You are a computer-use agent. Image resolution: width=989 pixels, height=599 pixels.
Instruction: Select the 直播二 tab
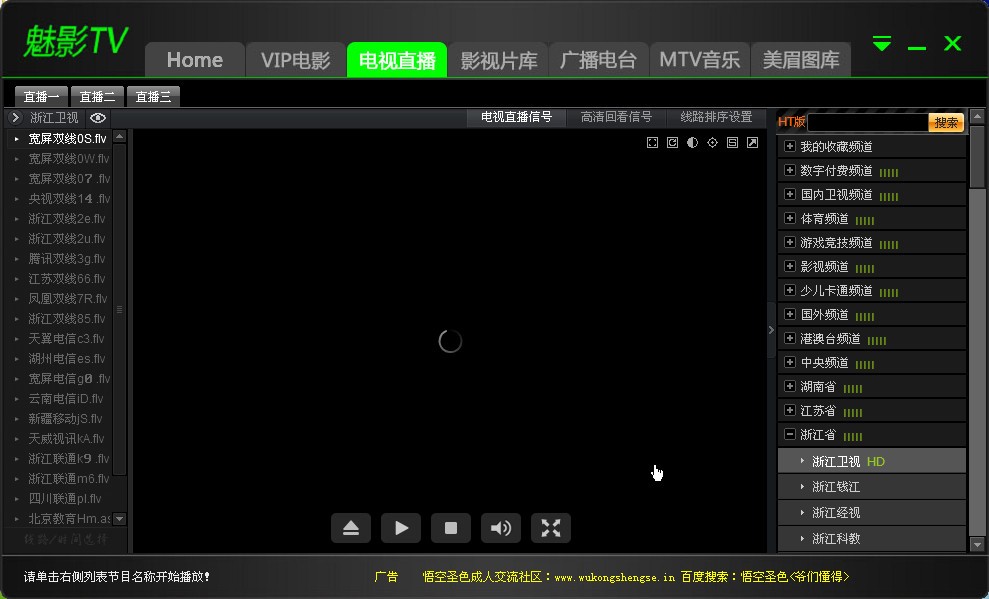click(96, 96)
